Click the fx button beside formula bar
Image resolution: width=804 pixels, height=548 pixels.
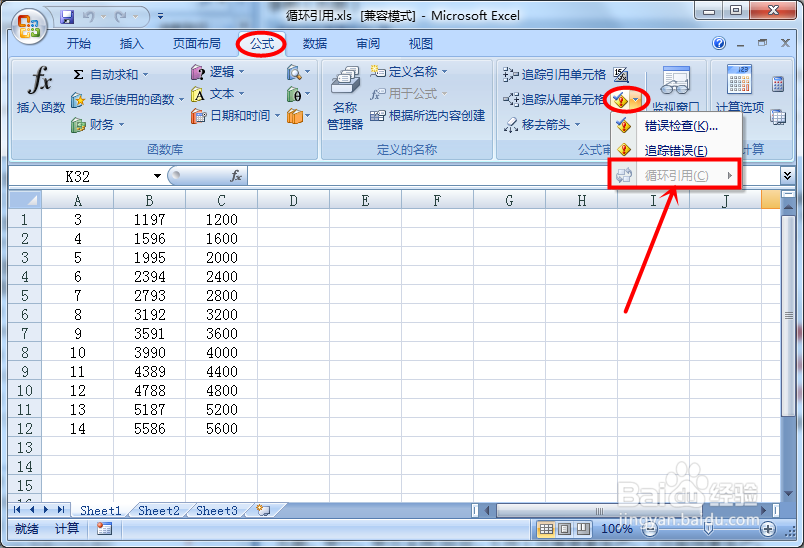[x=236, y=176]
